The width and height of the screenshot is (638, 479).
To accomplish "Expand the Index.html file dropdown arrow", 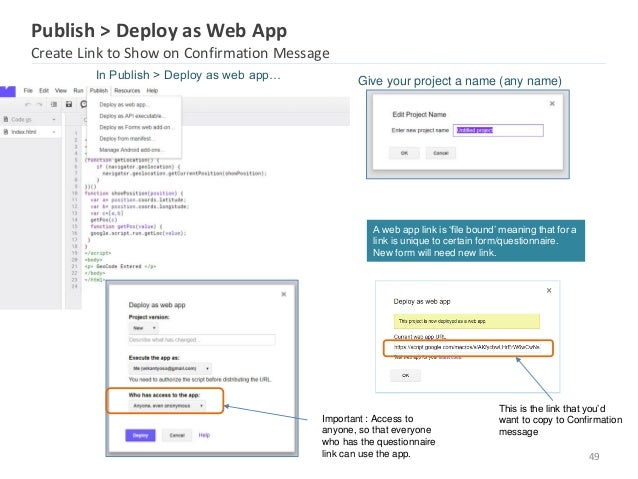I will (54, 132).
